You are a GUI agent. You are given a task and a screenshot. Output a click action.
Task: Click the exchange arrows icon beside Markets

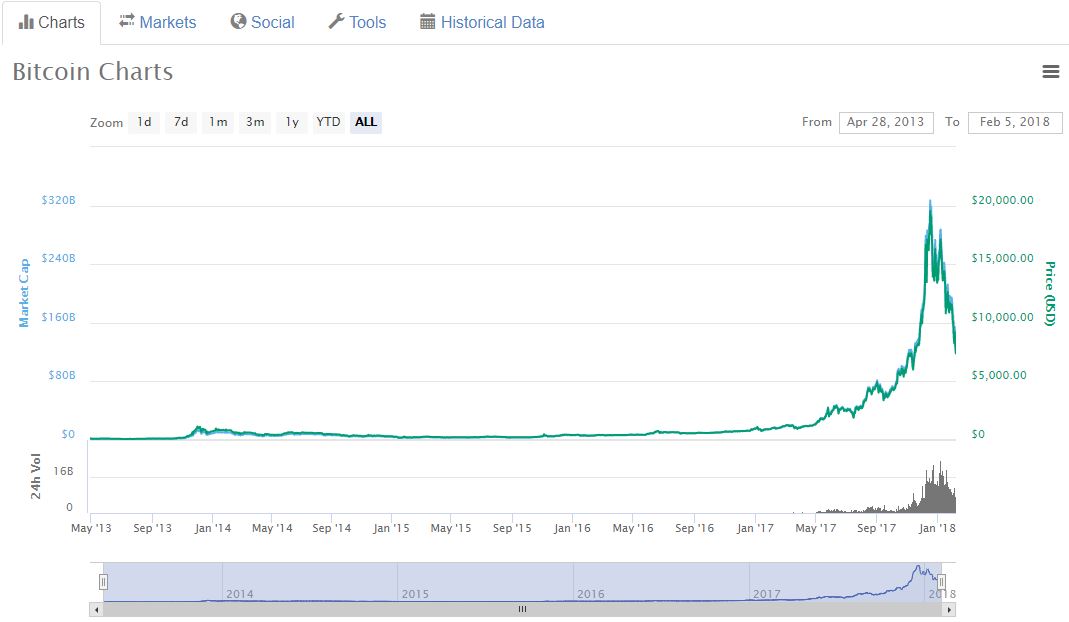click(127, 22)
